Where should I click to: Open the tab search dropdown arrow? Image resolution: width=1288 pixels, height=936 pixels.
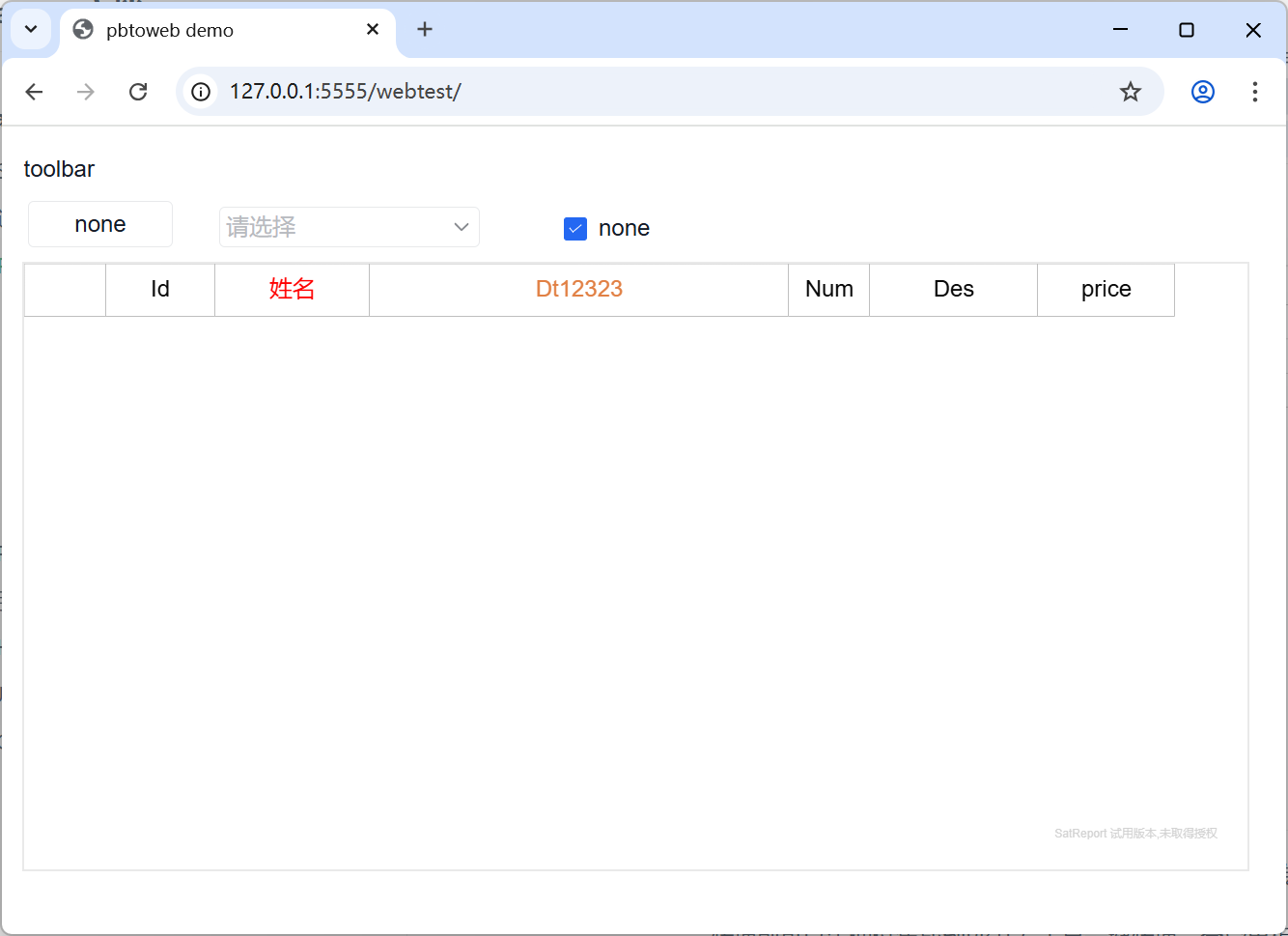click(31, 30)
